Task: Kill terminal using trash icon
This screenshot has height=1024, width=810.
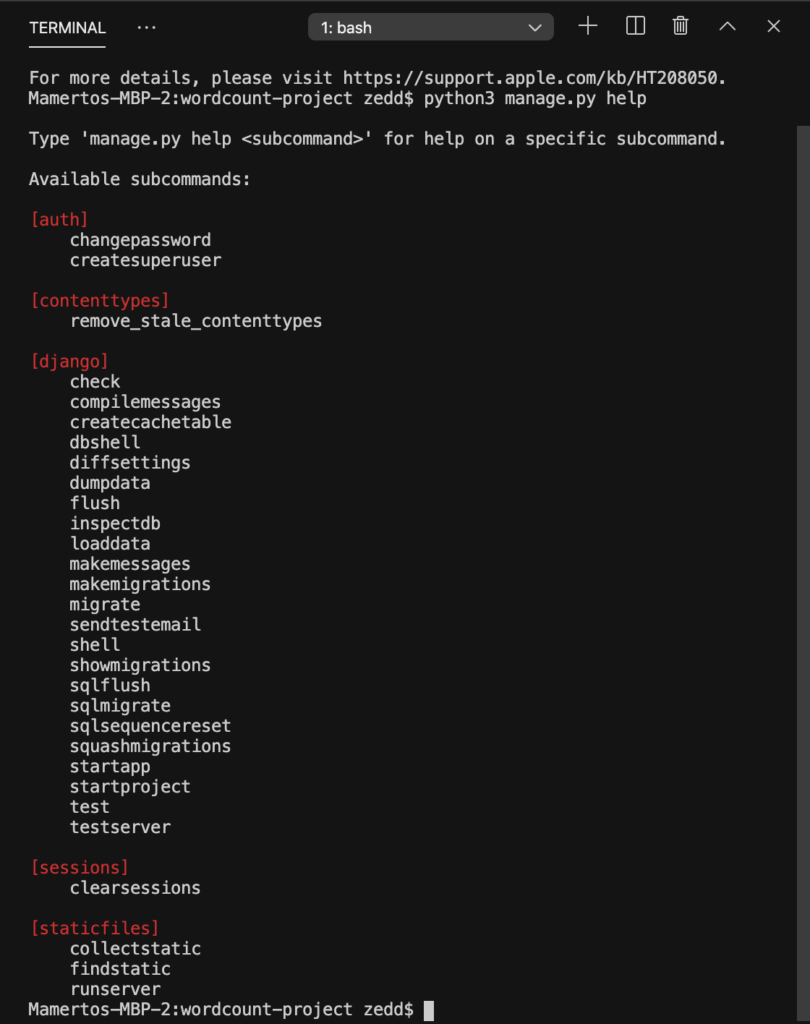Action: point(681,26)
